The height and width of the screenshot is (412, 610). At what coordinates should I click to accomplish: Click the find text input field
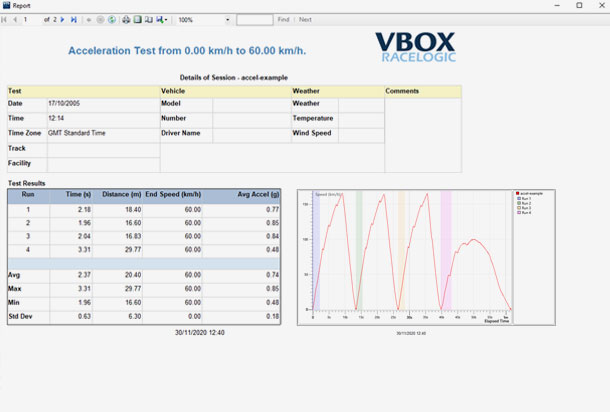(254, 20)
